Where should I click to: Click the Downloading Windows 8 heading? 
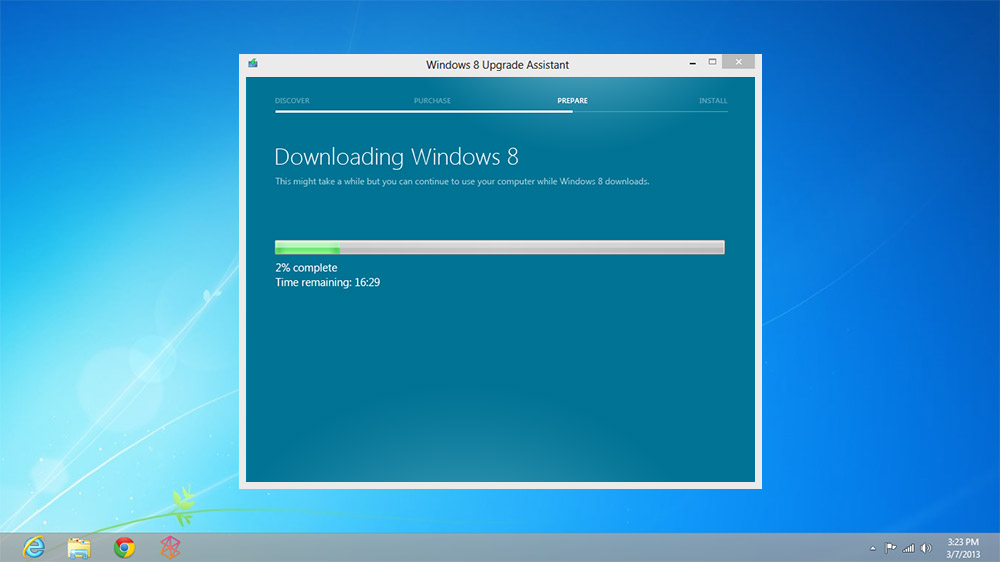pos(396,157)
